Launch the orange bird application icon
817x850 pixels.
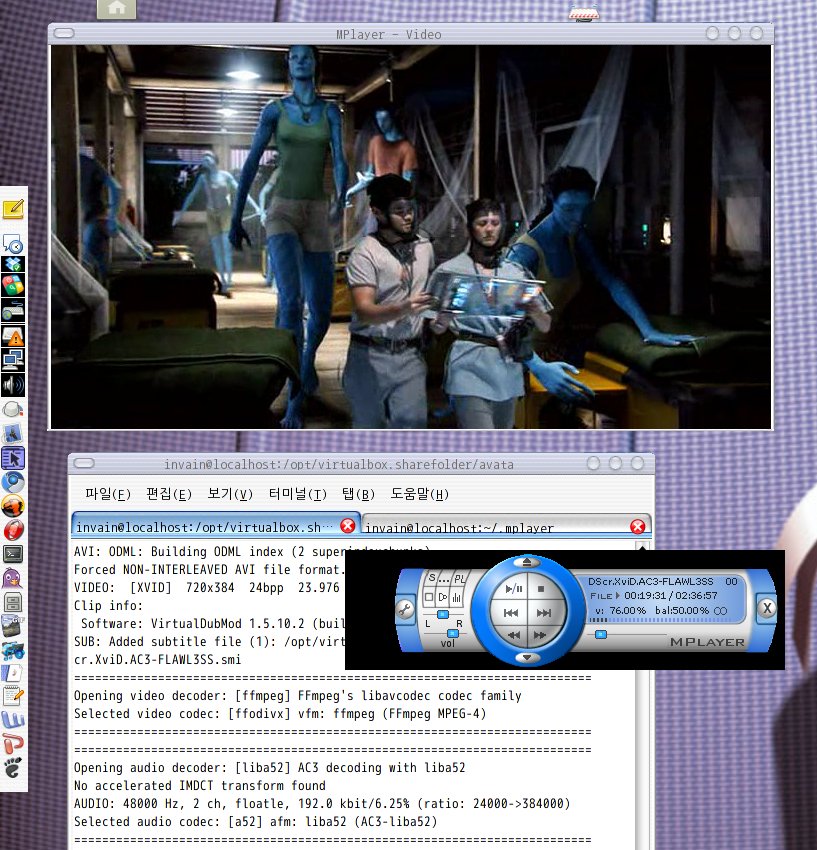pos(13,506)
